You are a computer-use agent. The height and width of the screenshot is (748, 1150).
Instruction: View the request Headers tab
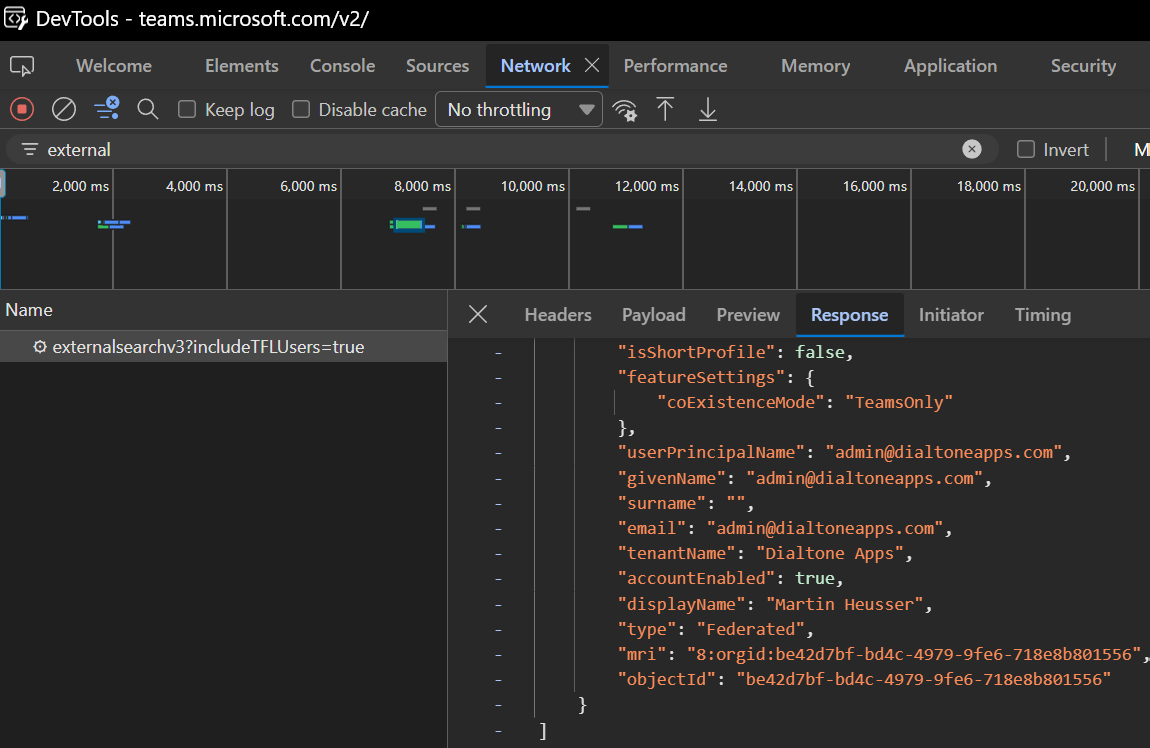[558, 315]
